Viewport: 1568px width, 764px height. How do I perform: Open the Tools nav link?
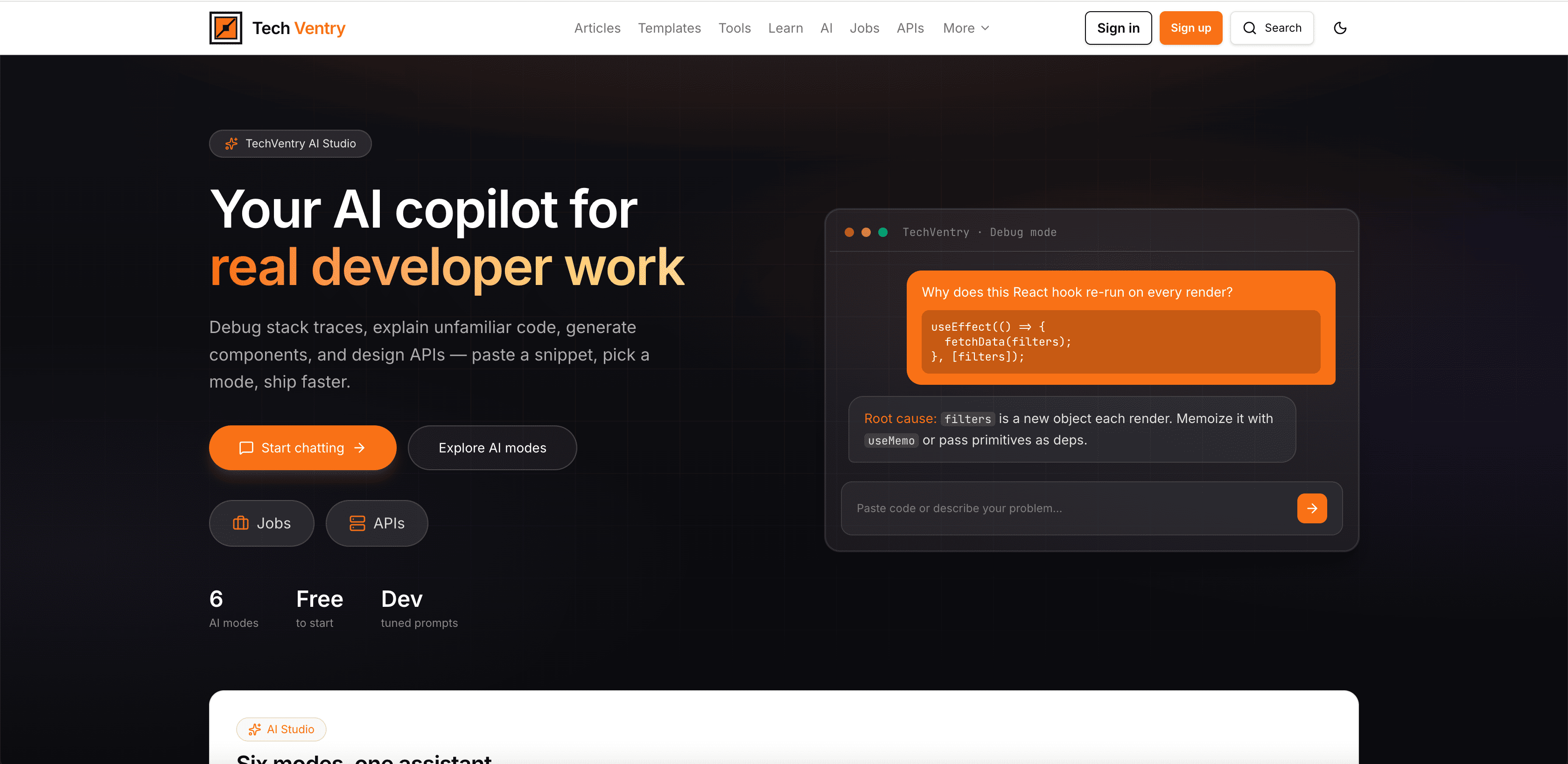pos(734,28)
